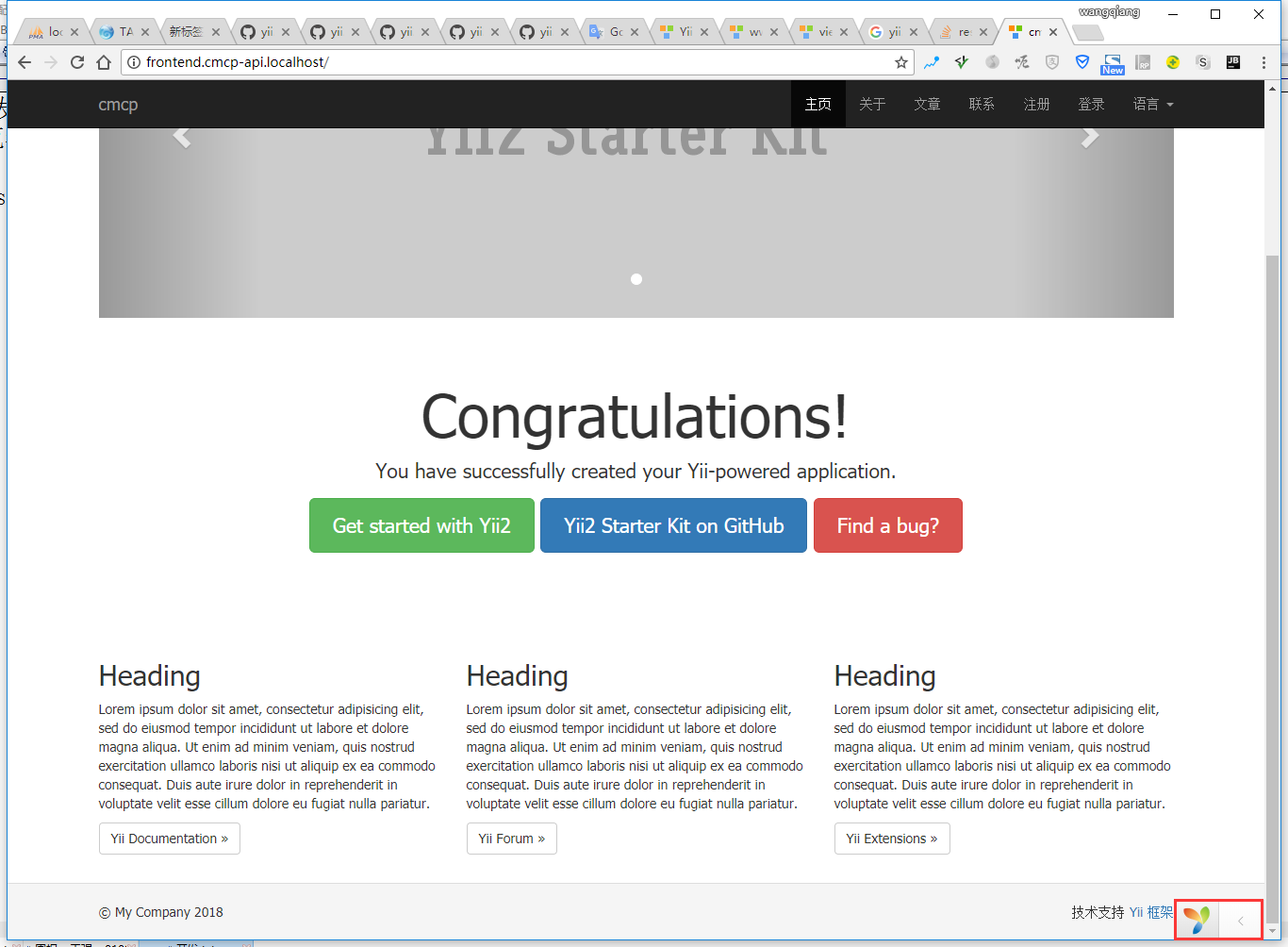Open Yii Extensions » link

[x=892, y=839]
